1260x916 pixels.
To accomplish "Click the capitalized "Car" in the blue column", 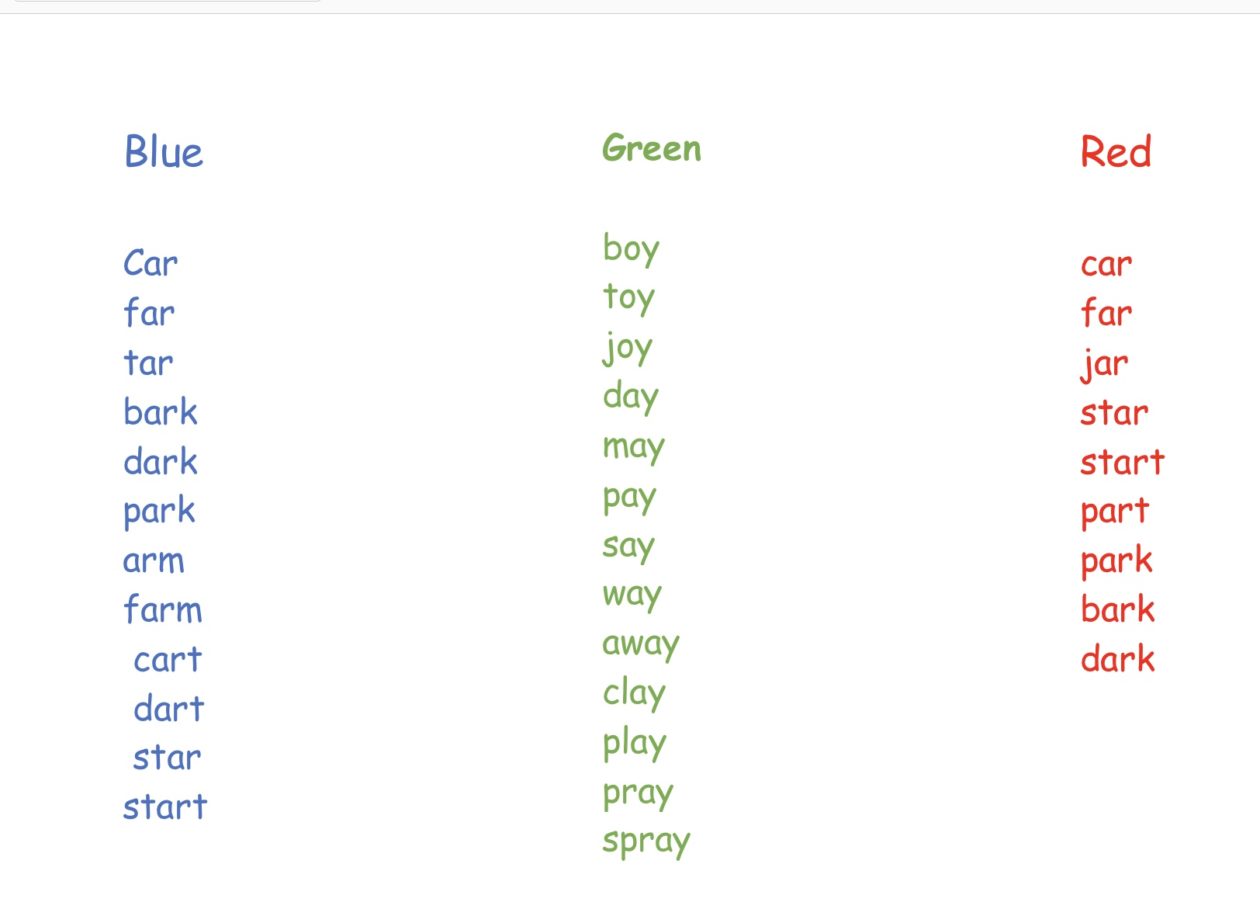I will 150,264.
